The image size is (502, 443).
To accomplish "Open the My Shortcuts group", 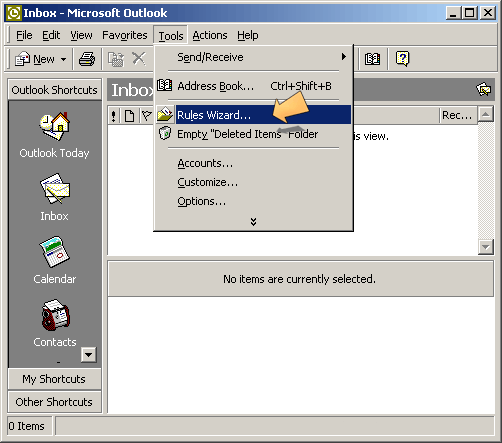I will coord(54,379).
